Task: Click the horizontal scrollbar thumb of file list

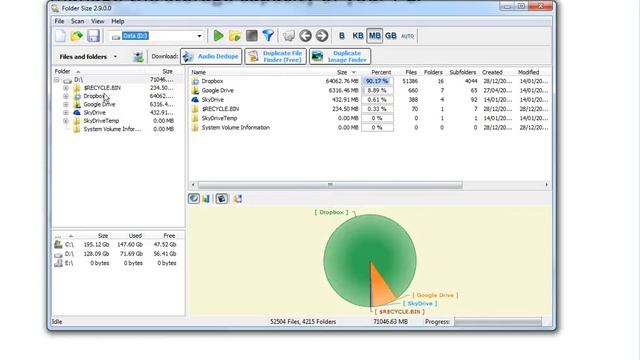Action: [330, 185]
